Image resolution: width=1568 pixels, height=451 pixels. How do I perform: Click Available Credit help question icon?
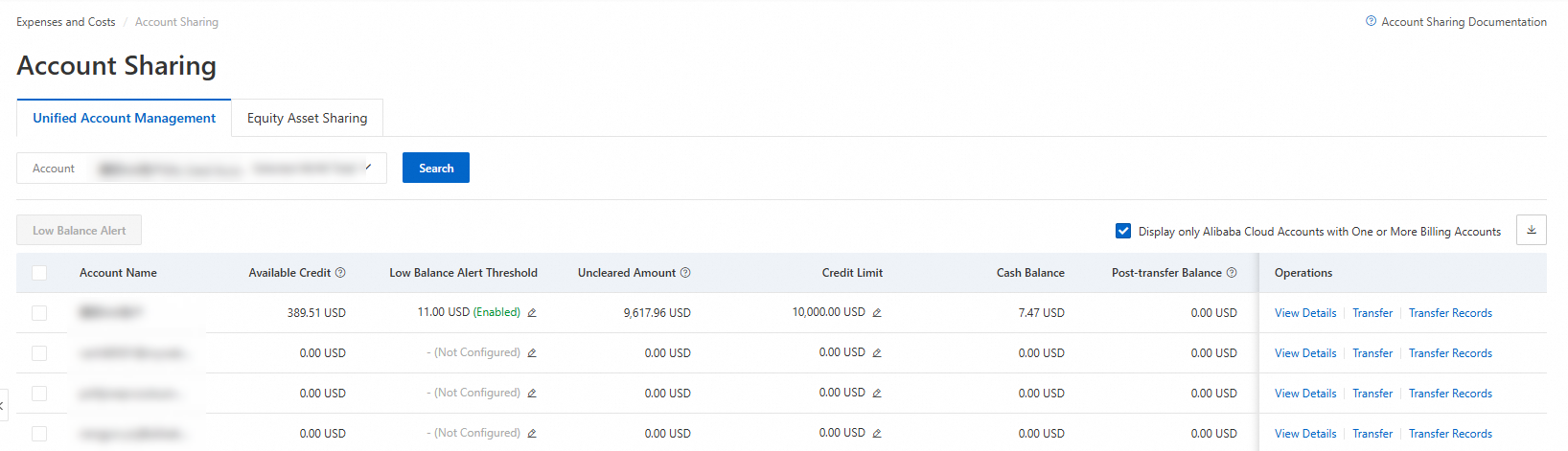coord(340,273)
